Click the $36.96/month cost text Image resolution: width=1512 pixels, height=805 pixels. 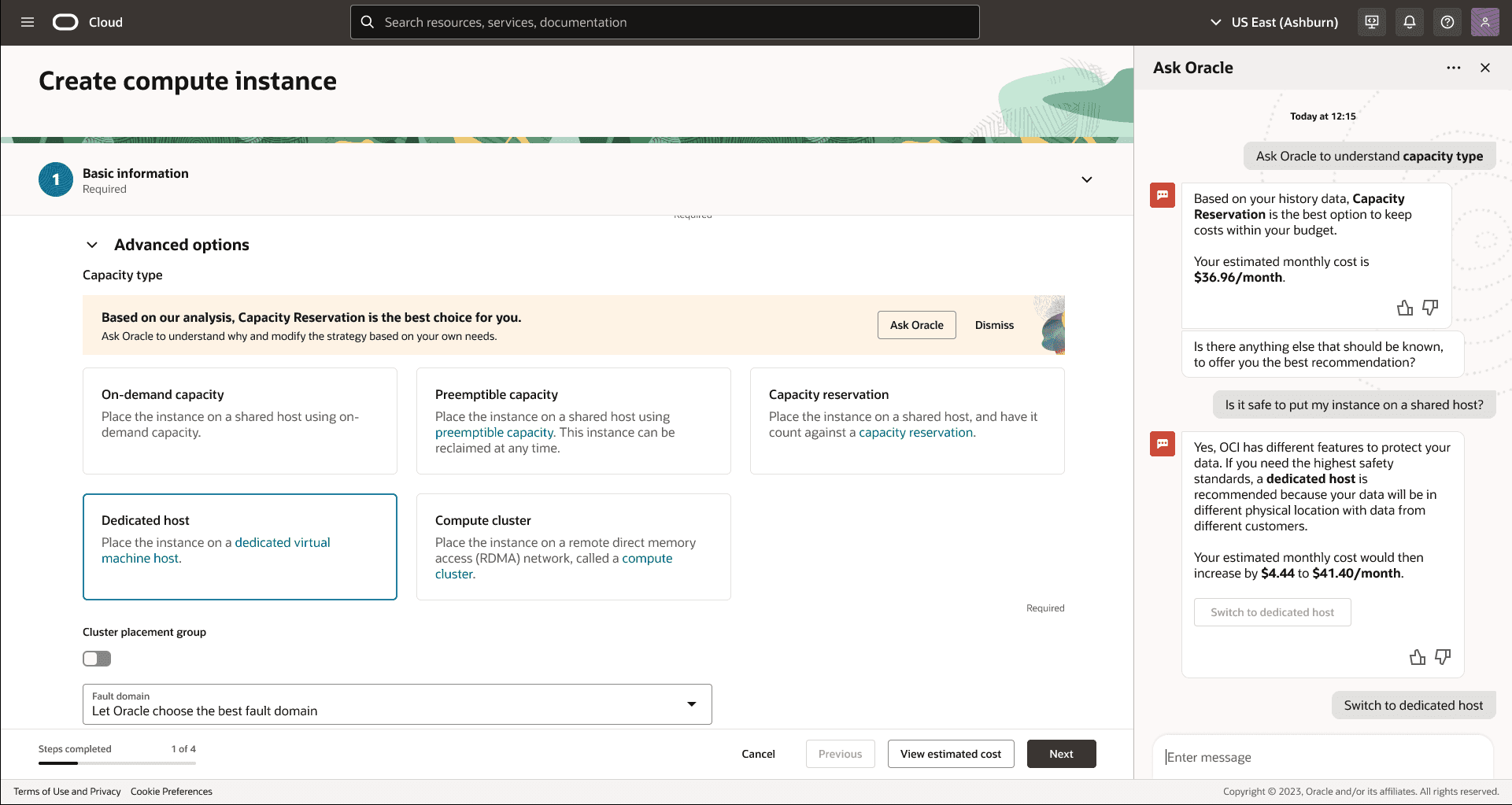1238,277
